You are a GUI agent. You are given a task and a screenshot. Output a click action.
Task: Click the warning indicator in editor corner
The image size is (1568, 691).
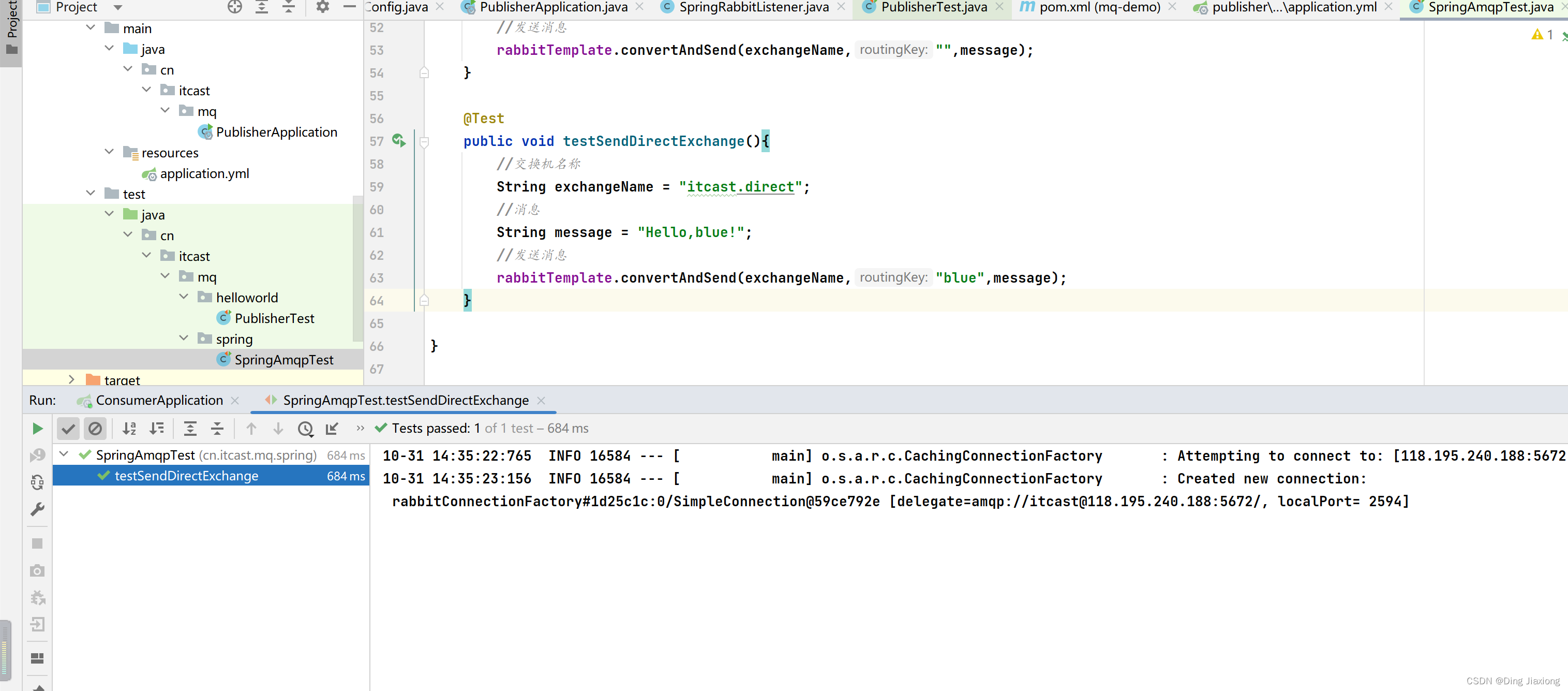(1543, 35)
